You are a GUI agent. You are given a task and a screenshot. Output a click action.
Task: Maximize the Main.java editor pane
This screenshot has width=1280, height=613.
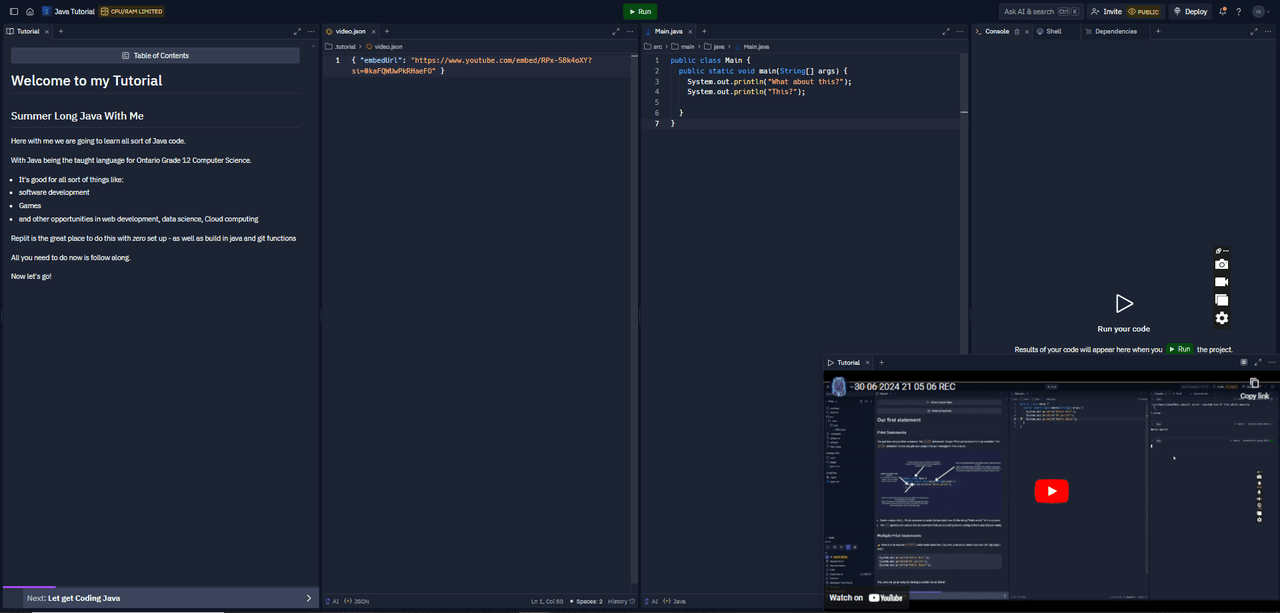[x=946, y=32]
